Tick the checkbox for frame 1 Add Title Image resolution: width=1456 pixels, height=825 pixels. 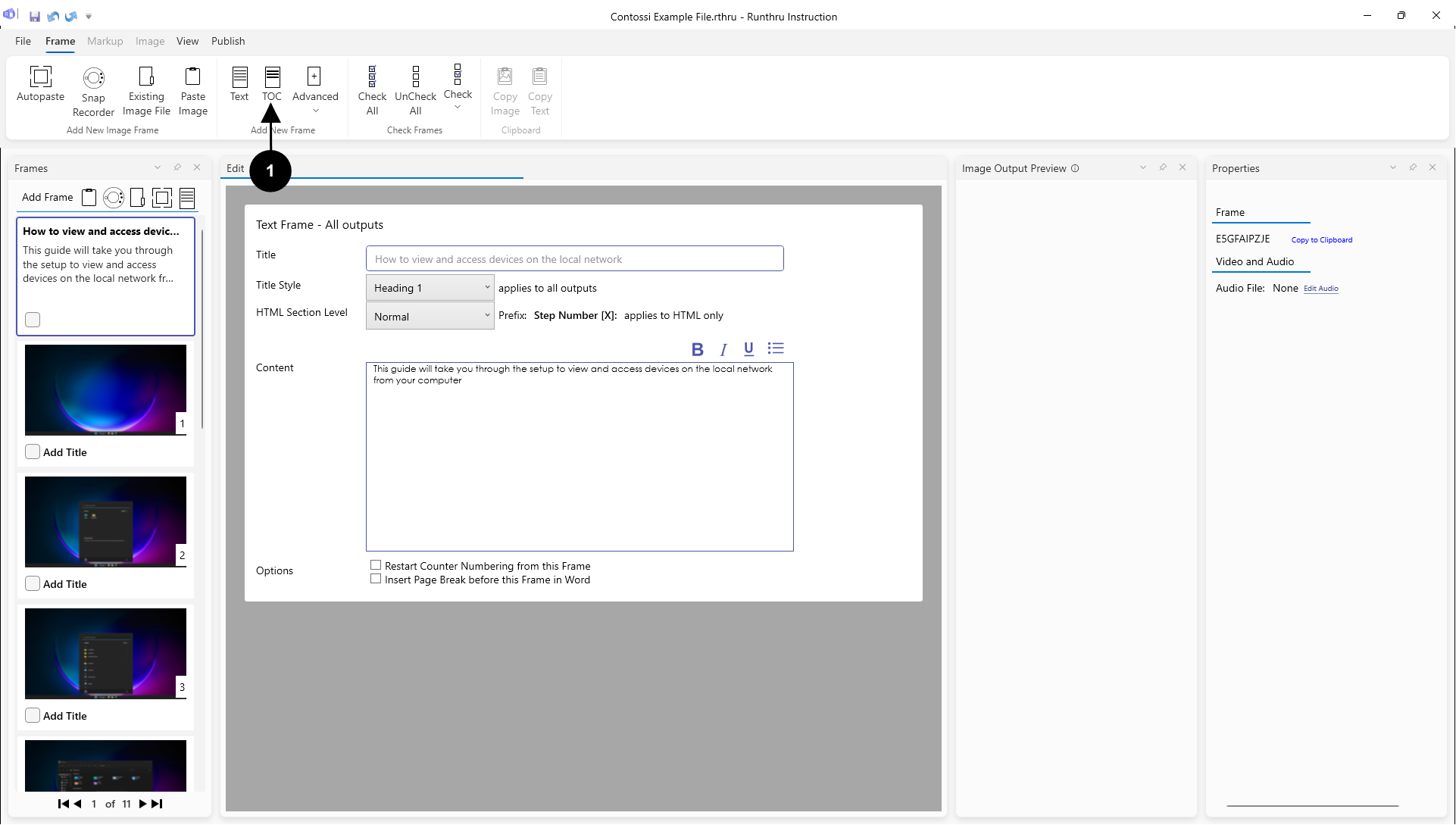[33, 452]
